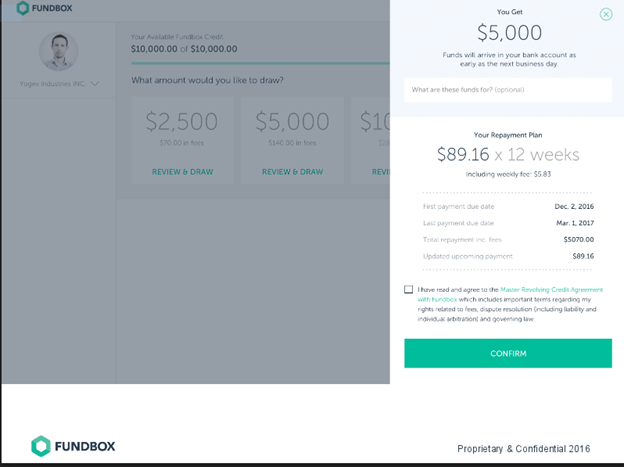Screen dimensions: 624x467
Task: Expand the Yogev Industries INC. account dropdown
Action: point(95,84)
